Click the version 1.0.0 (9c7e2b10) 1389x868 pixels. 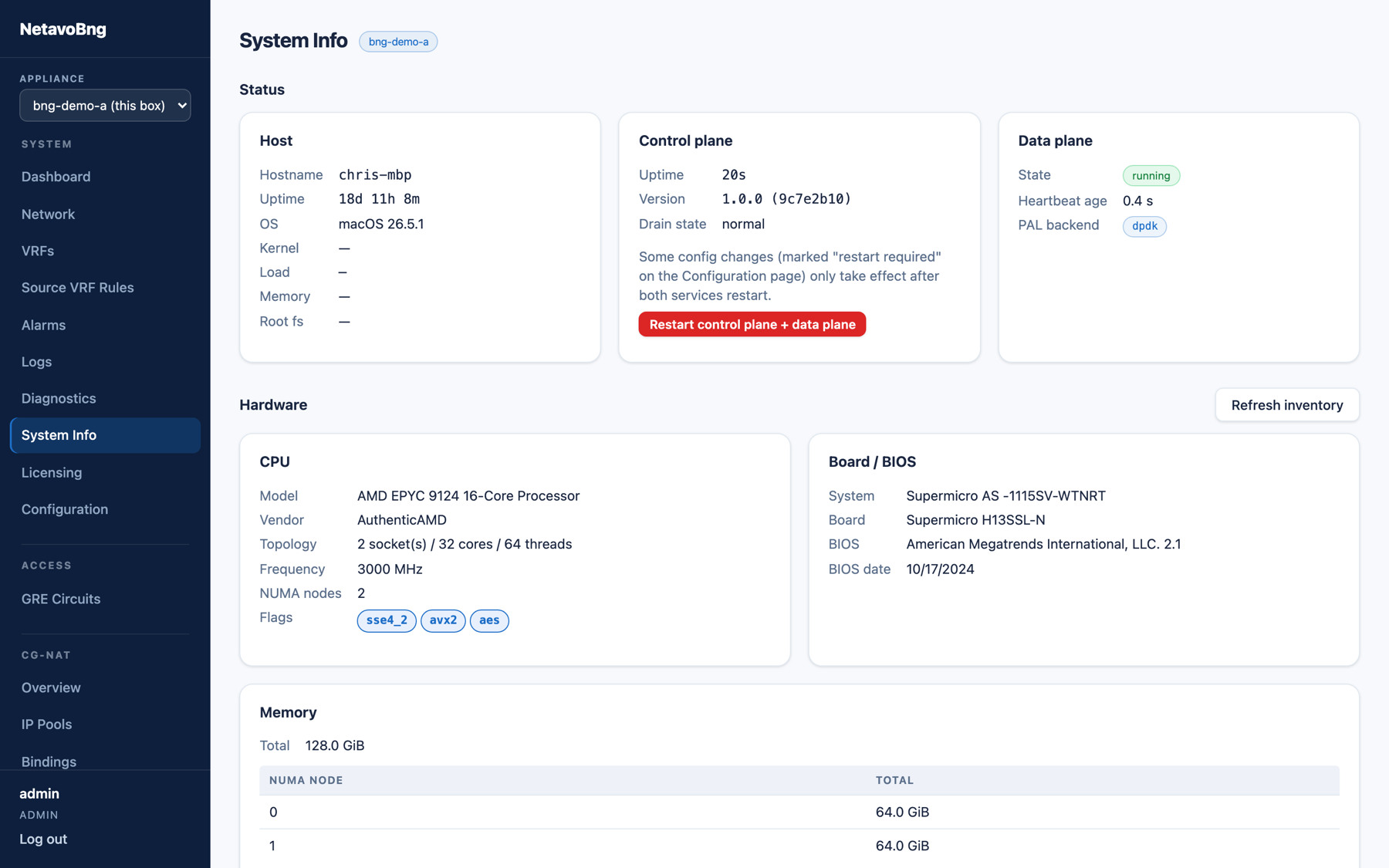click(x=786, y=199)
